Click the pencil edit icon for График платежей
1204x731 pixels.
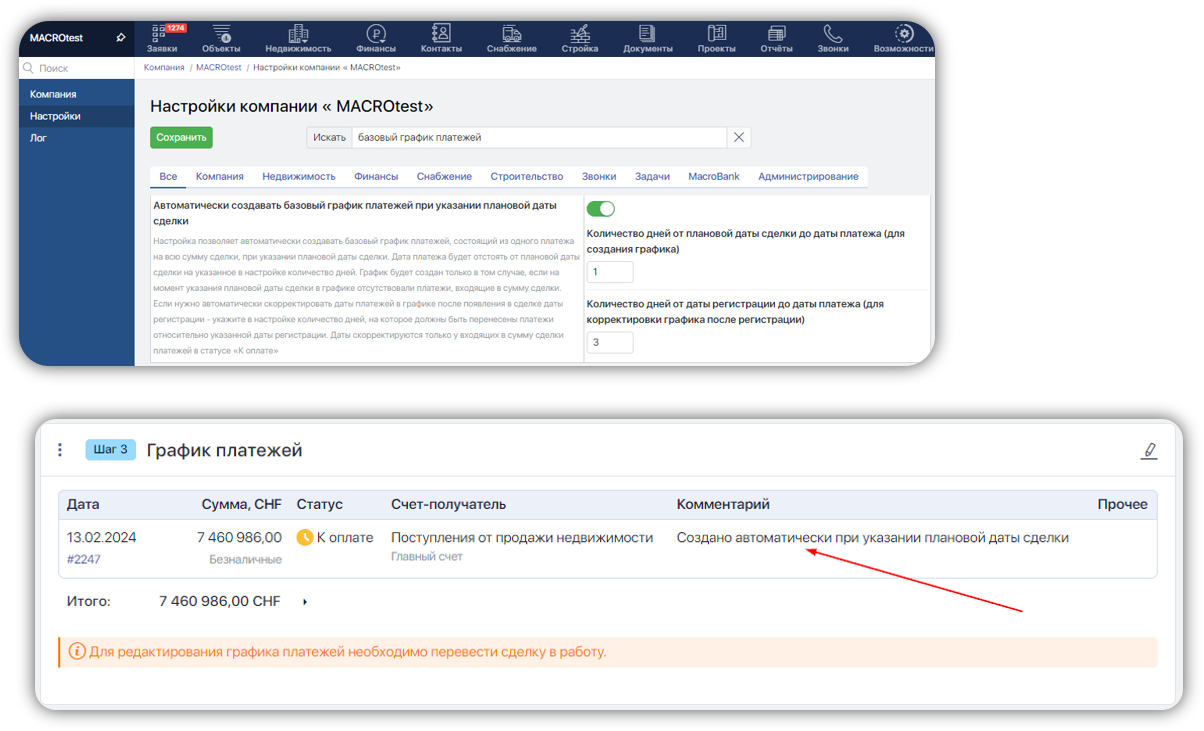(1149, 451)
